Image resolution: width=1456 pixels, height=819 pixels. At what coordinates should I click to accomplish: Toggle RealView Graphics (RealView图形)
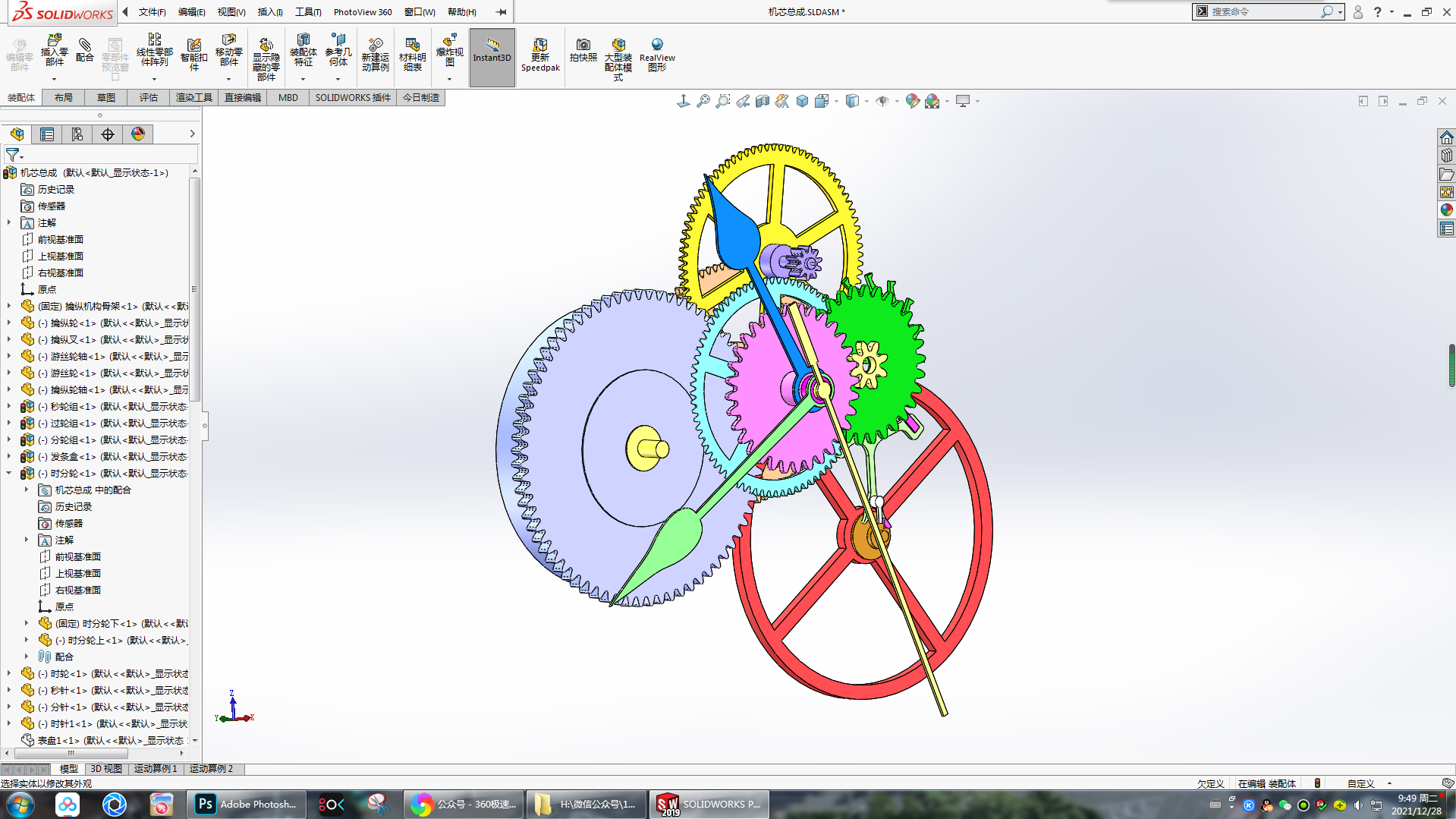coord(657,55)
